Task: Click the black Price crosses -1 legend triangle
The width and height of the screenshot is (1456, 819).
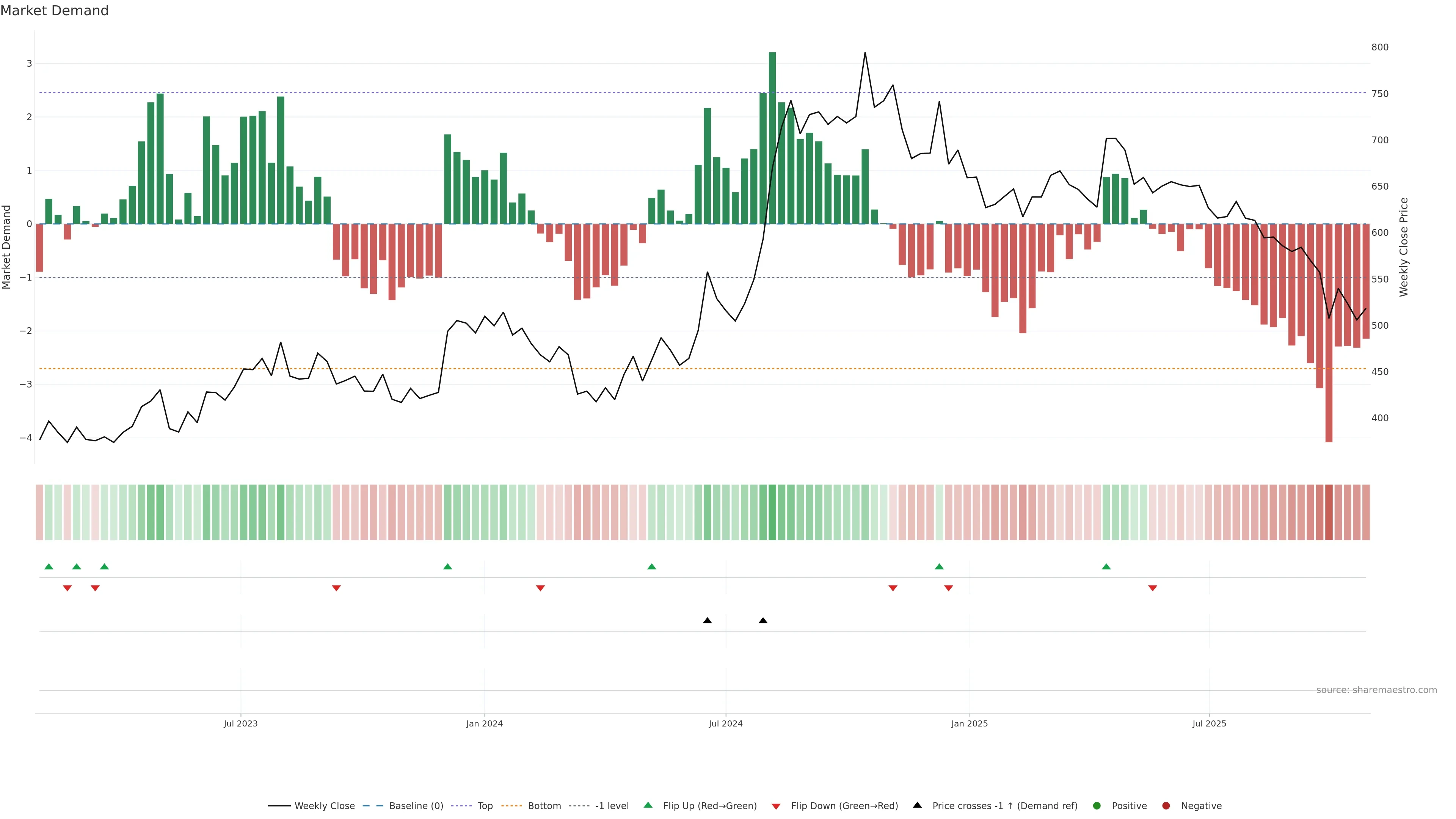Action: 917,805
